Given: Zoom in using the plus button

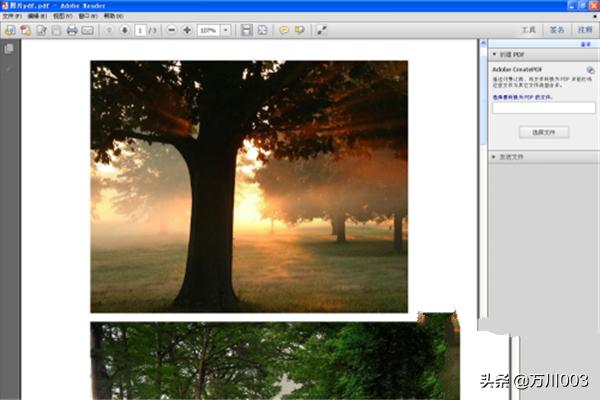Looking at the screenshot, I should coord(187,30).
